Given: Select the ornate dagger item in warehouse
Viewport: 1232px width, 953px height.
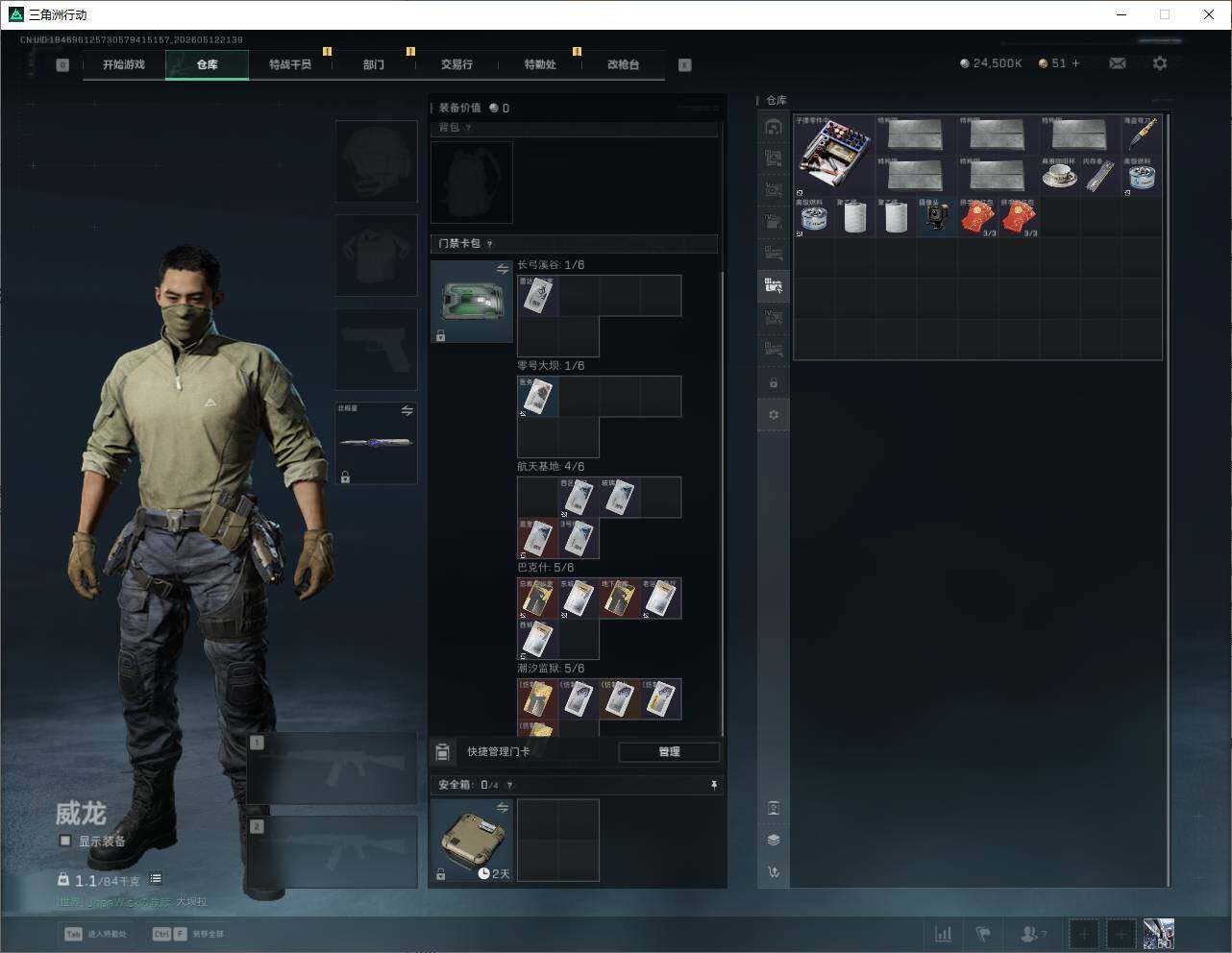Looking at the screenshot, I should [1142, 135].
